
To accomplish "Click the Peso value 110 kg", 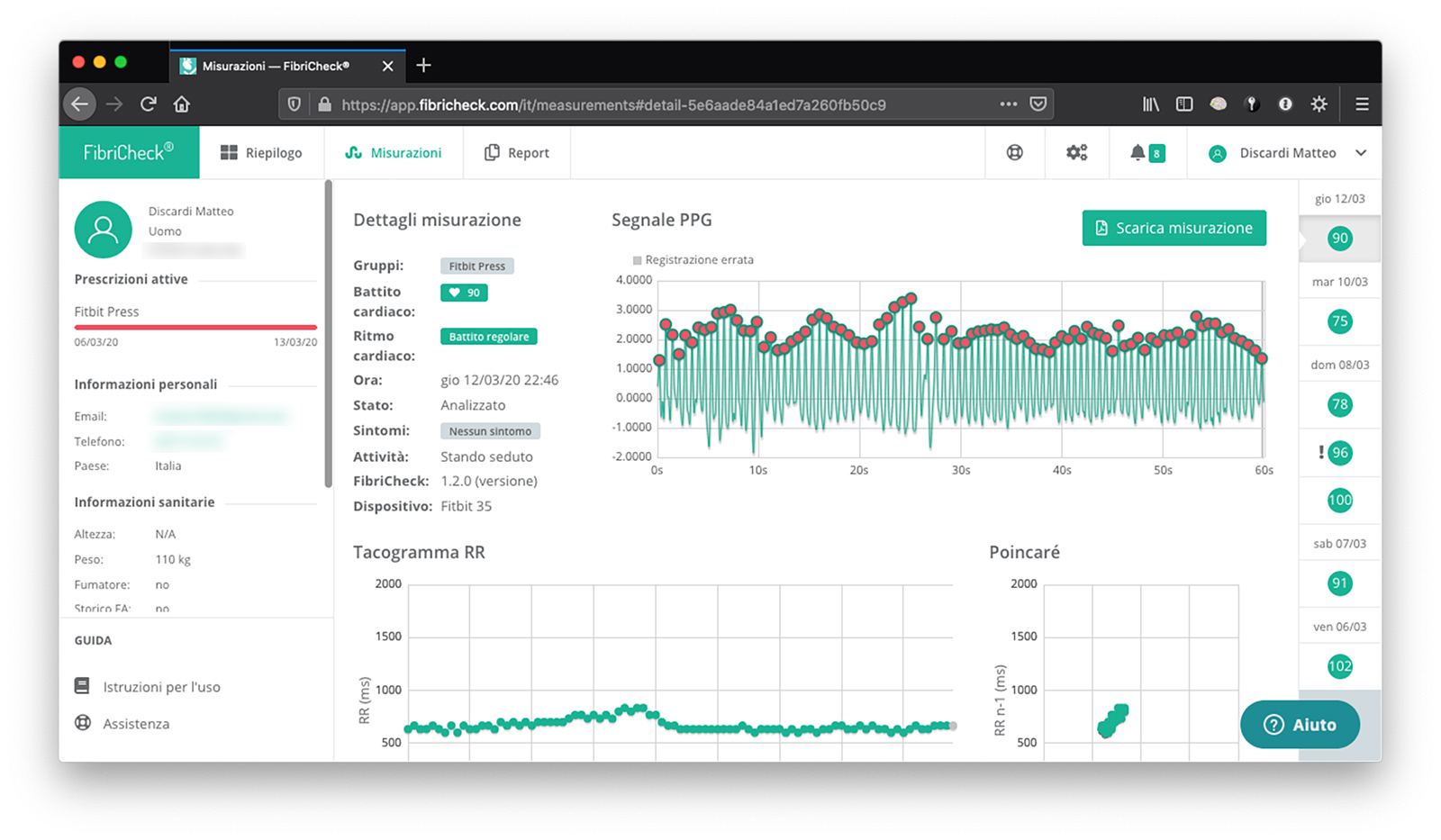I will [x=173, y=559].
